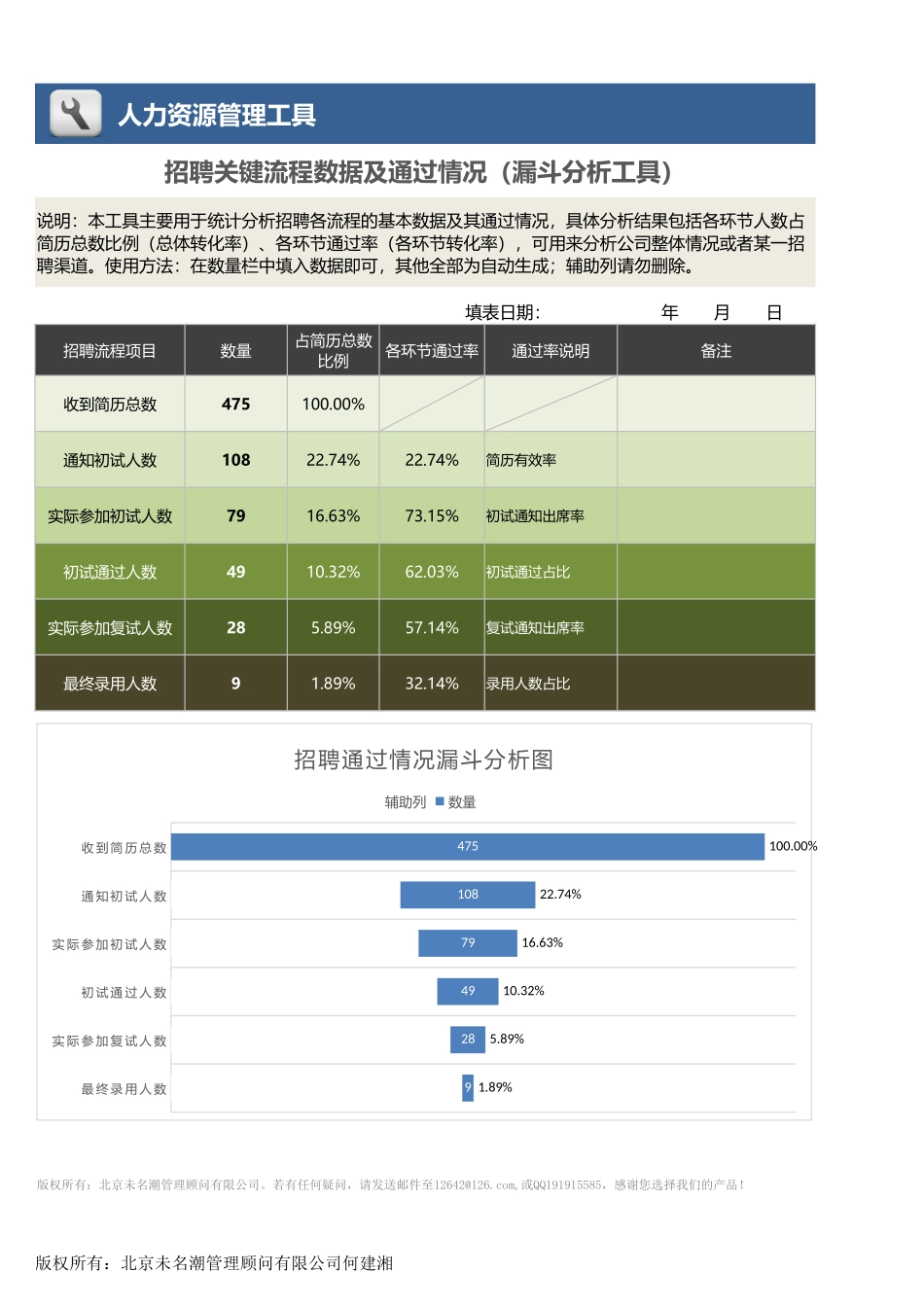The image size is (924, 1307).
Task: Click the cell showing 108 for 通知初试人数
Action: 235,460
